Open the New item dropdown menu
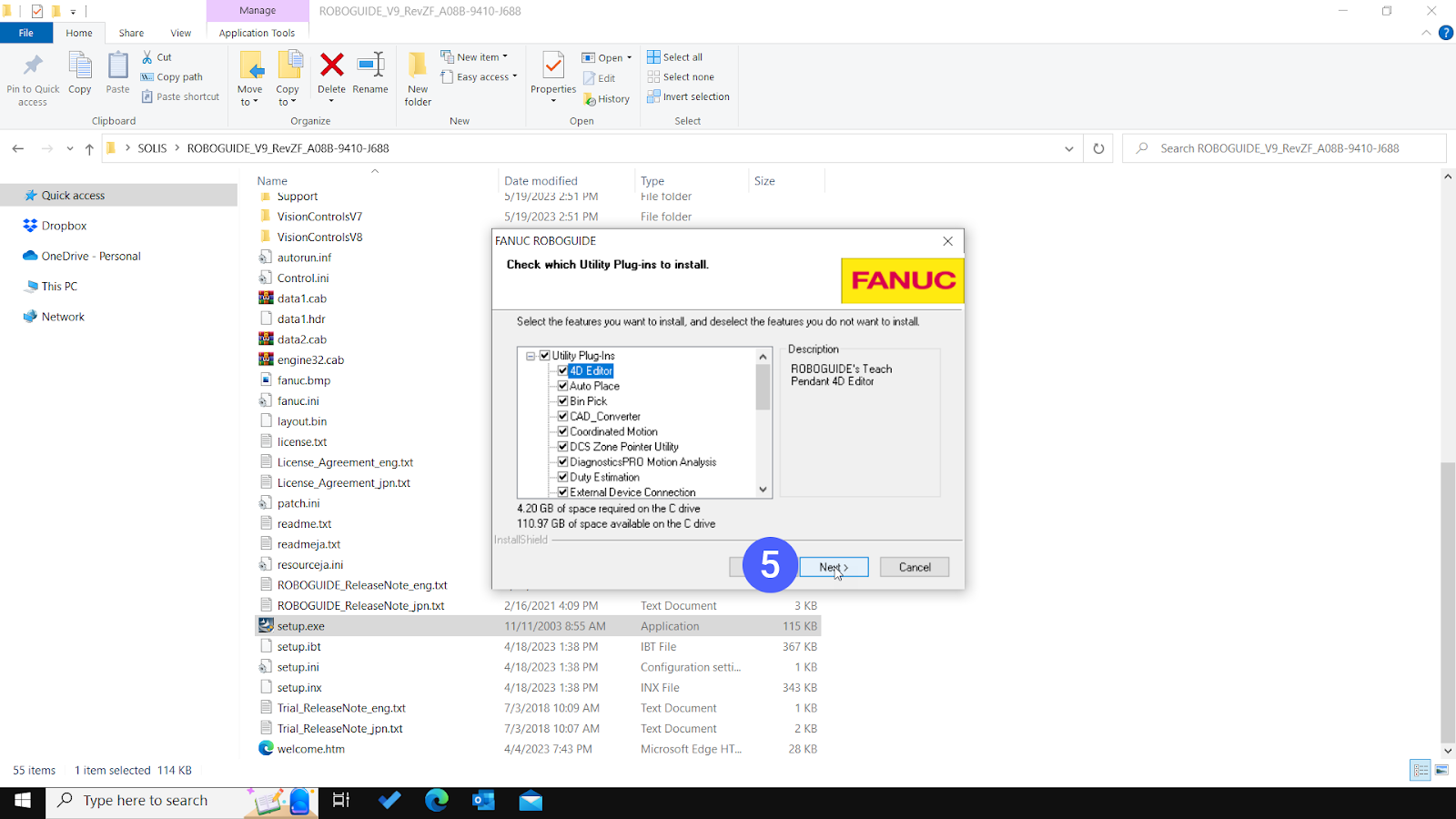Screen dimensions: 1456x819 pos(477,56)
